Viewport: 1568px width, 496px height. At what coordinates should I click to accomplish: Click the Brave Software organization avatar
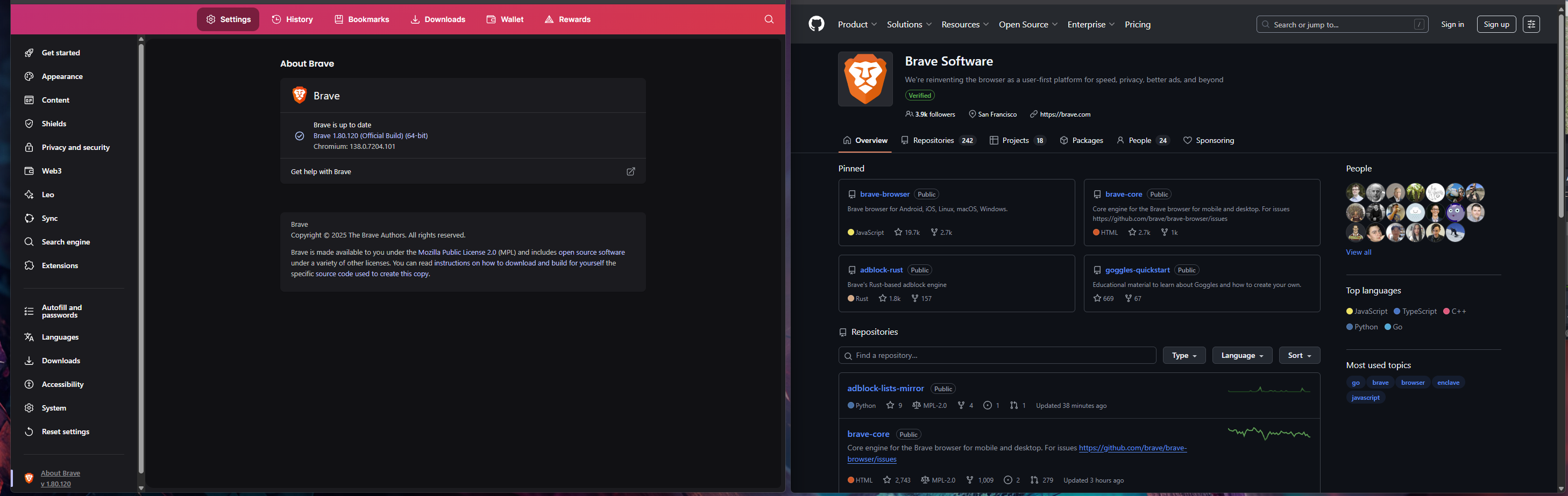tap(865, 79)
